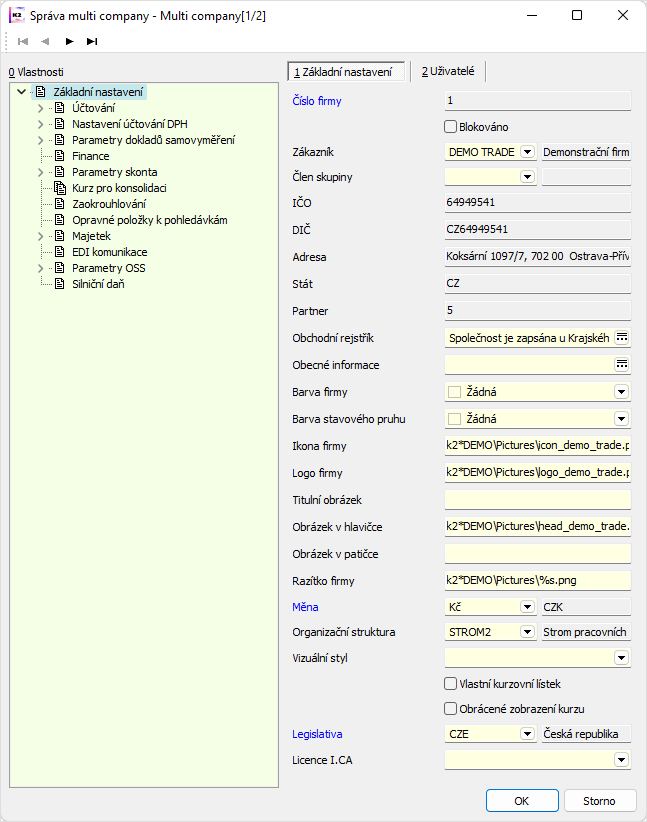Click document icon beside Opravné položky k pohledávkám
Screen dimensions: 647x822
tap(60, 220)
